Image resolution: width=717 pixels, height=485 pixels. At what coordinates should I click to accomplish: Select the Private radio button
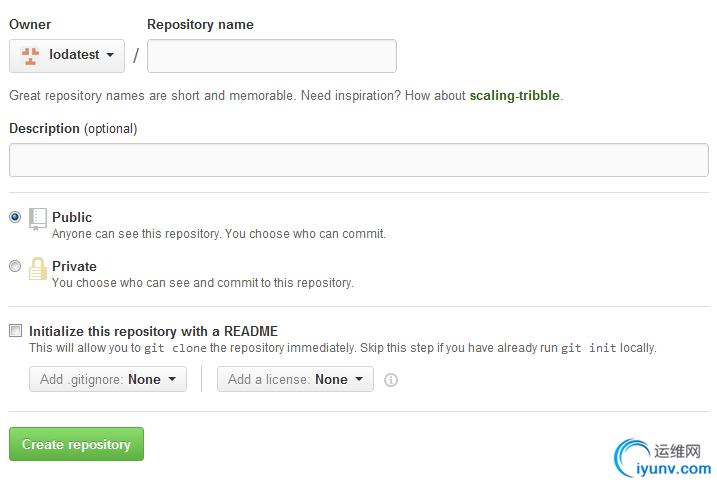click(x=15, y=266)
